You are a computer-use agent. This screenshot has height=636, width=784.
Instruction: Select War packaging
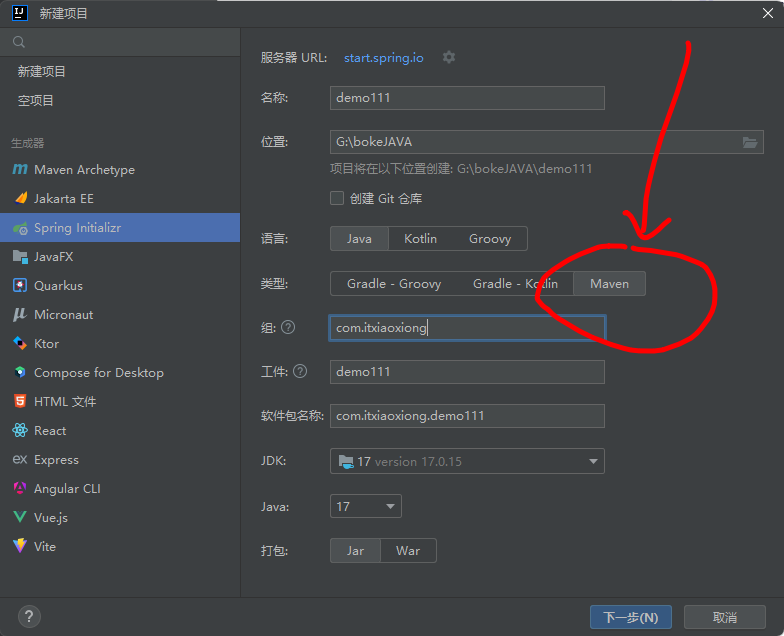pos(408,550)
